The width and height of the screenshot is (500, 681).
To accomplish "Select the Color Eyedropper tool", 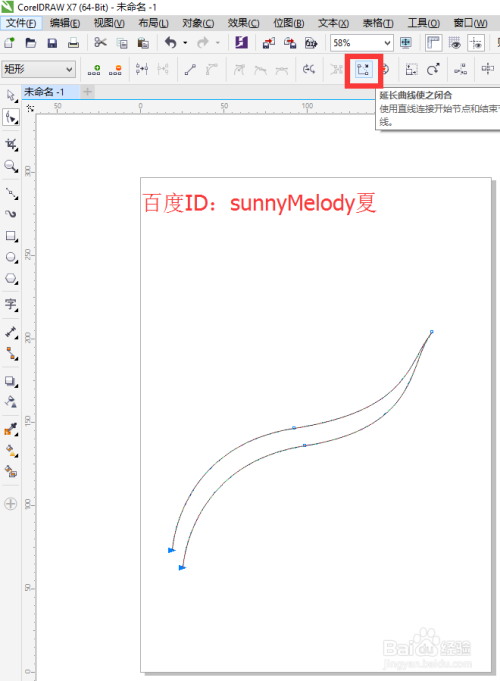I will (11, 429).
